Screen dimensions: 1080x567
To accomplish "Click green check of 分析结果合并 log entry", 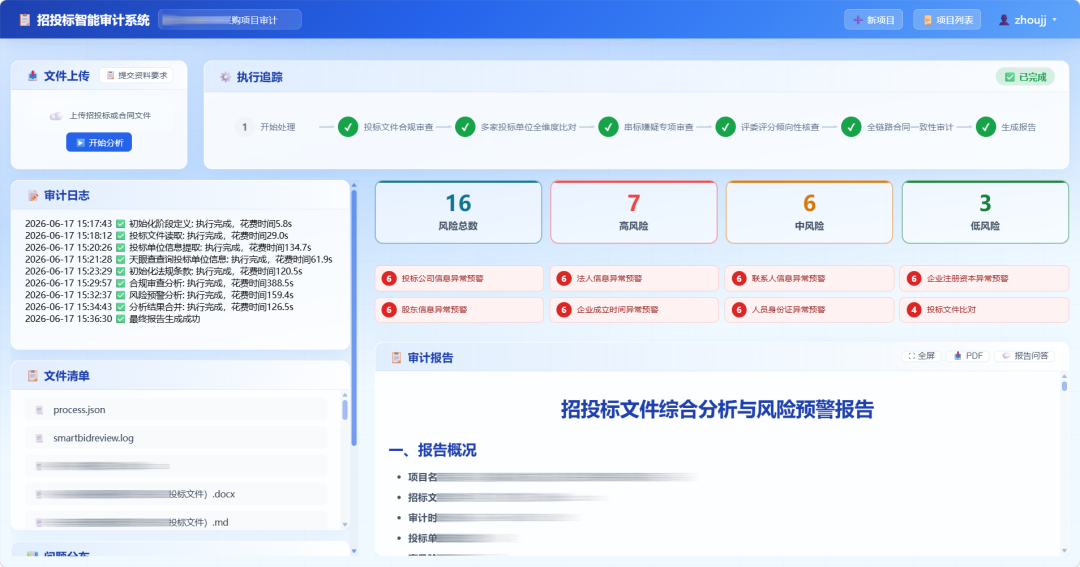I will click(x=121, y=307).
